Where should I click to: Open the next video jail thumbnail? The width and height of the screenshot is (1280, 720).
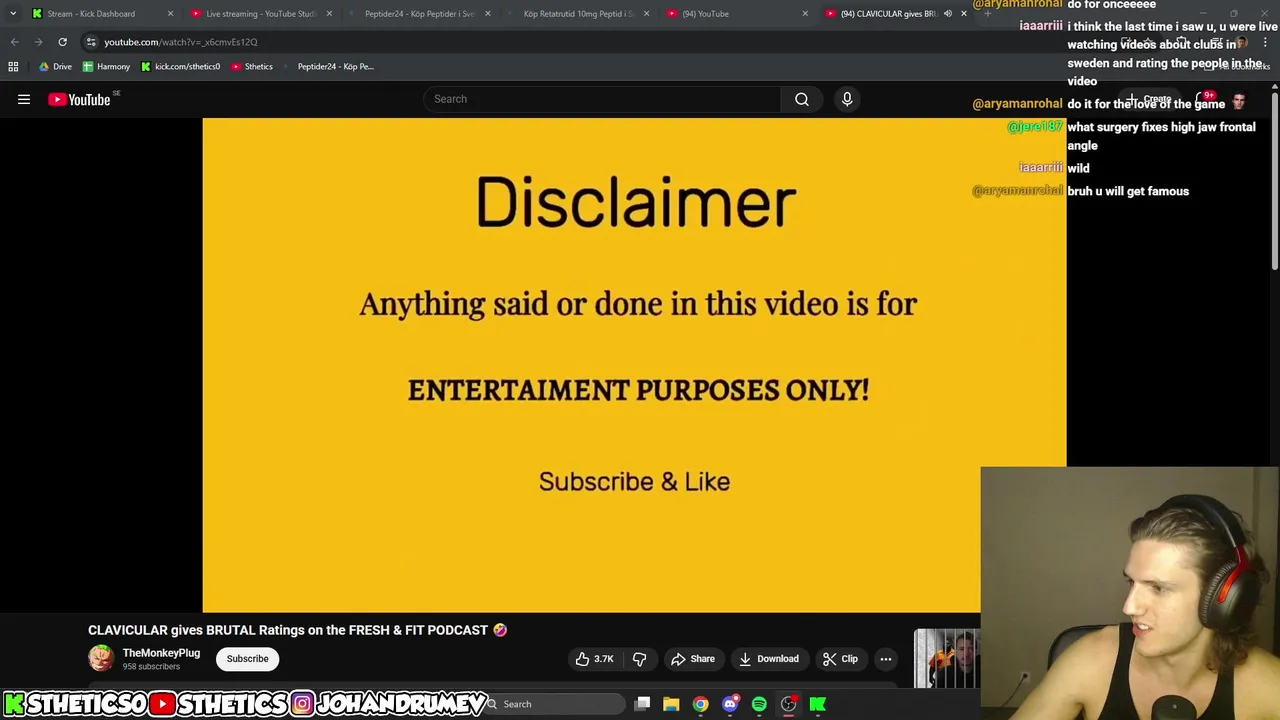(x=947, y=658)
